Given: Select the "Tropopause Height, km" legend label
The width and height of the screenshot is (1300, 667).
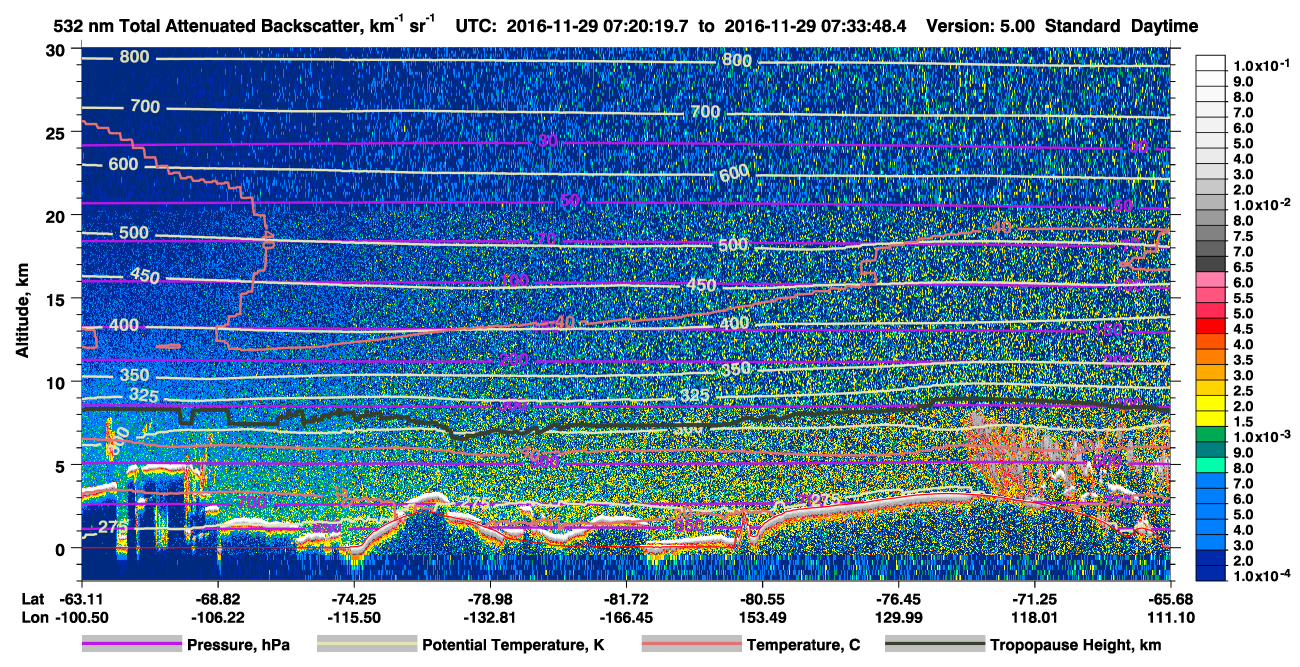Looking at the screenshot, I should 1076,645.
